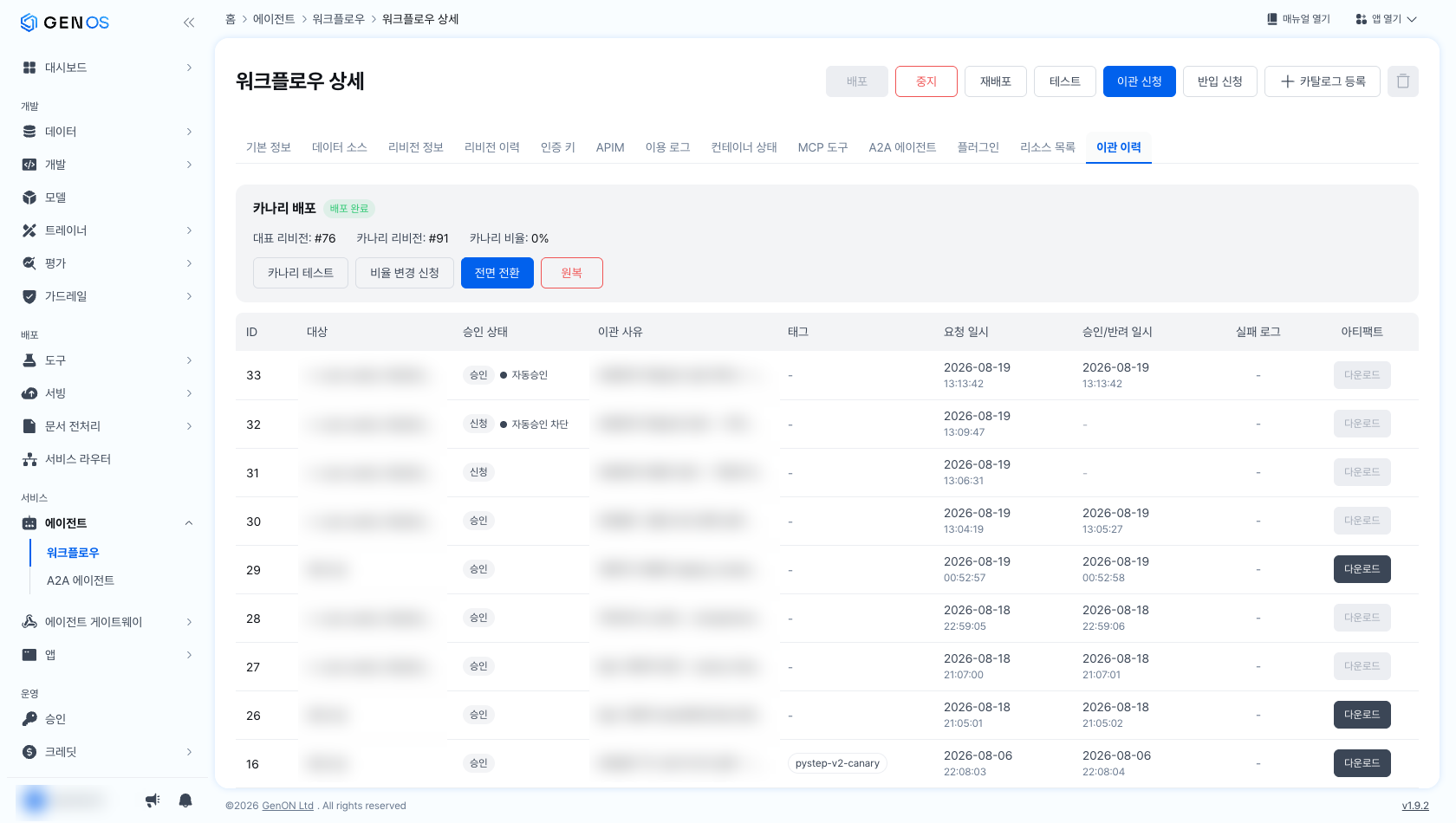Expand the 에이전트 게이트웨이 chevron
Image resolution: width=1456 pixels, height=823 pixels.
(x=189, y=622)
